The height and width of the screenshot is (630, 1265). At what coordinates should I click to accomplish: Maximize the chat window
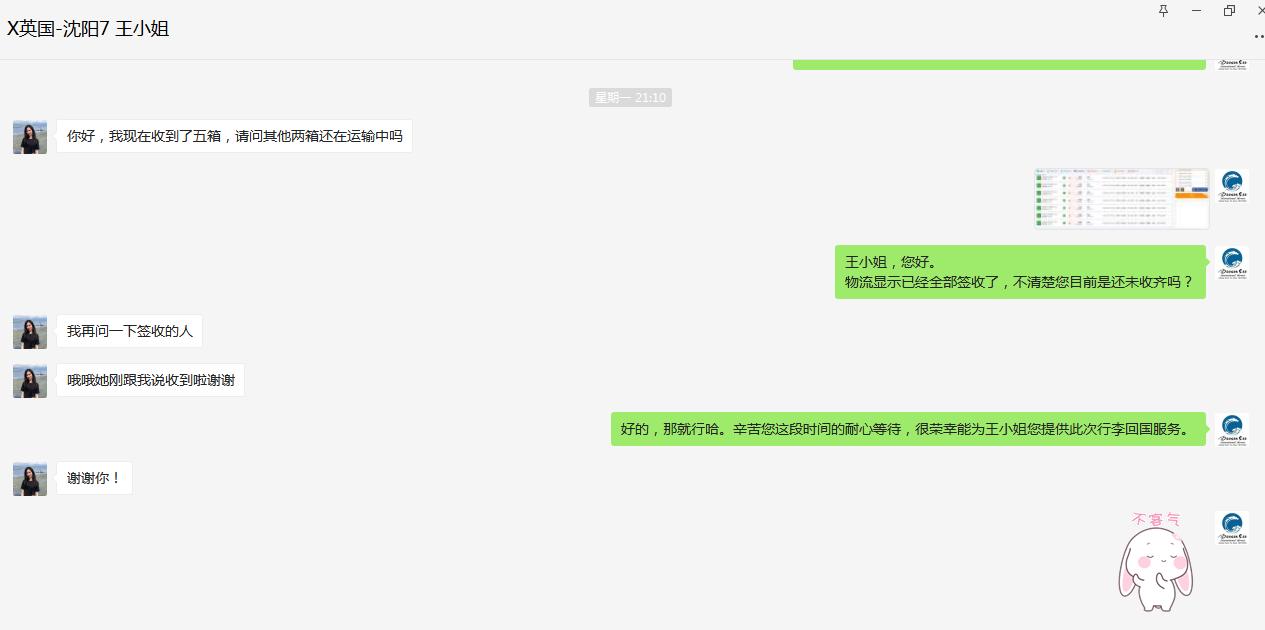coord(1229,11)
